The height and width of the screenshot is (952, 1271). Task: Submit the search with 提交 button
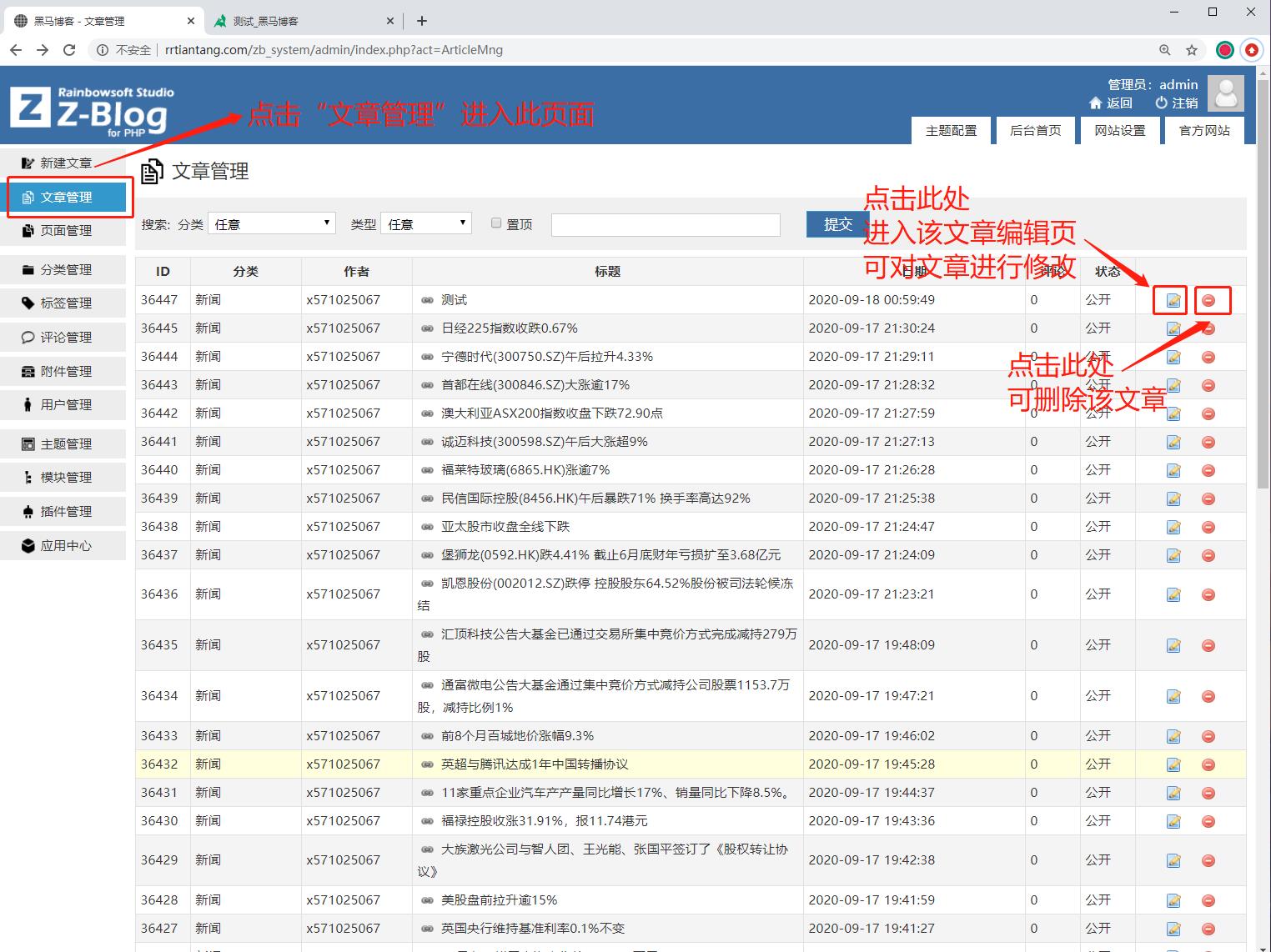pyautogui.click(x=837, y=223)
